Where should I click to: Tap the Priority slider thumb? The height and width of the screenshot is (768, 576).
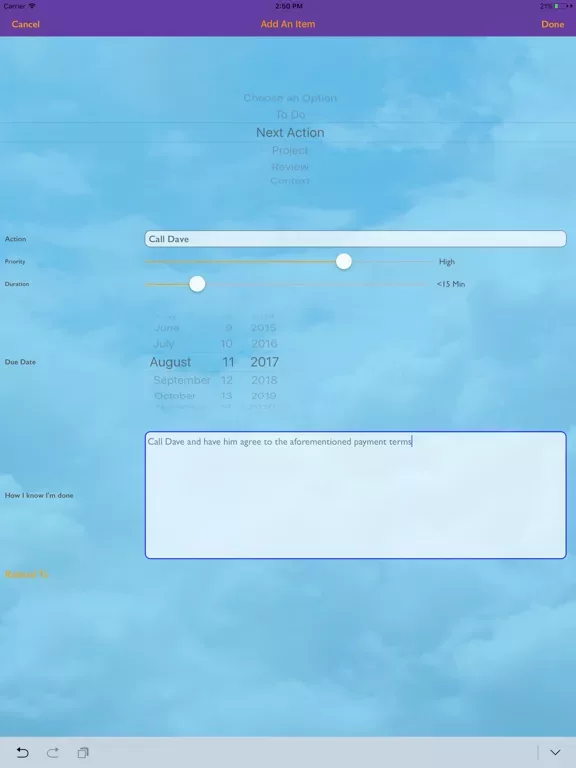point(344,262)
